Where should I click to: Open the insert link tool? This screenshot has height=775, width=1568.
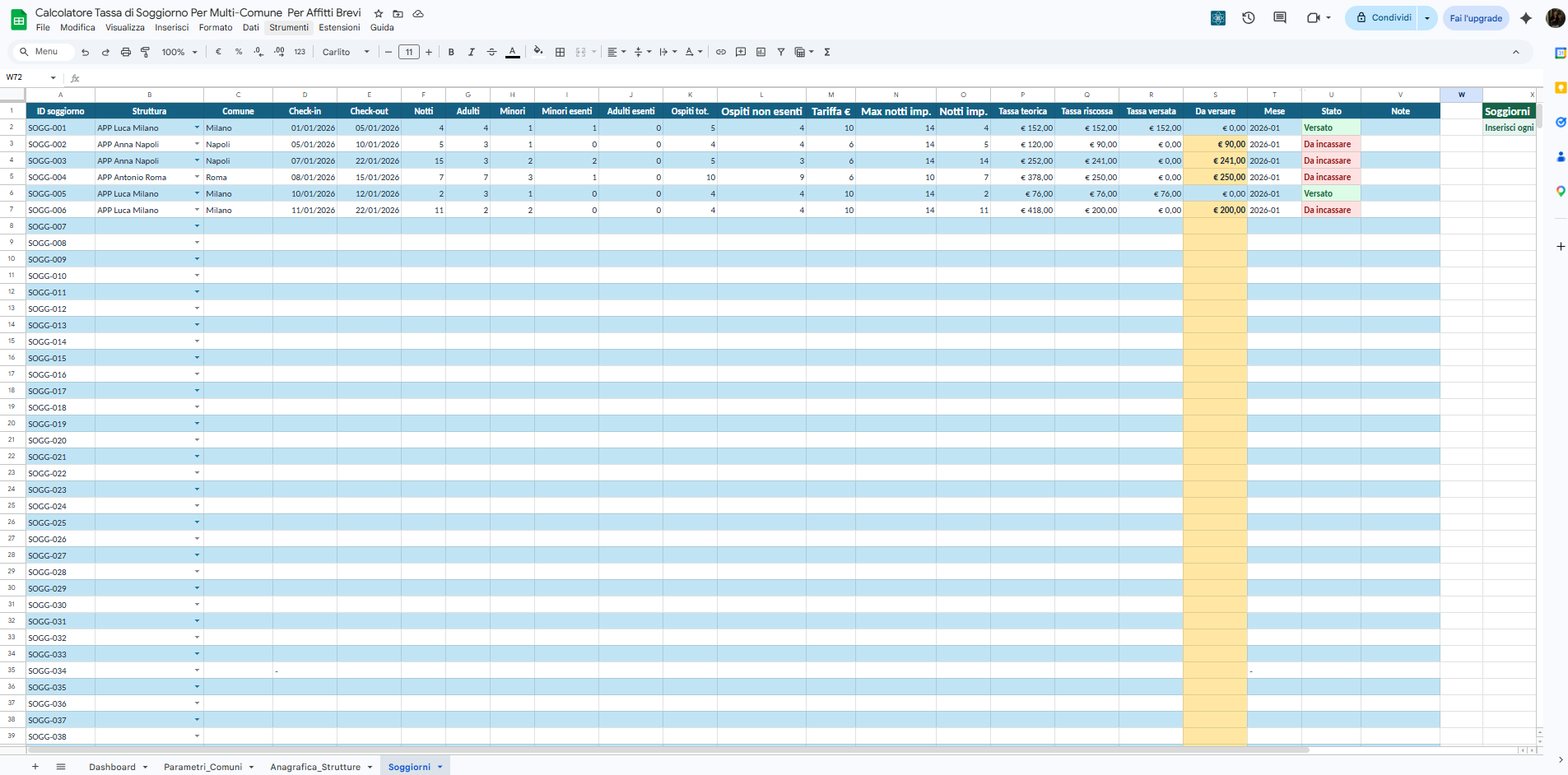tap(720, 52)
